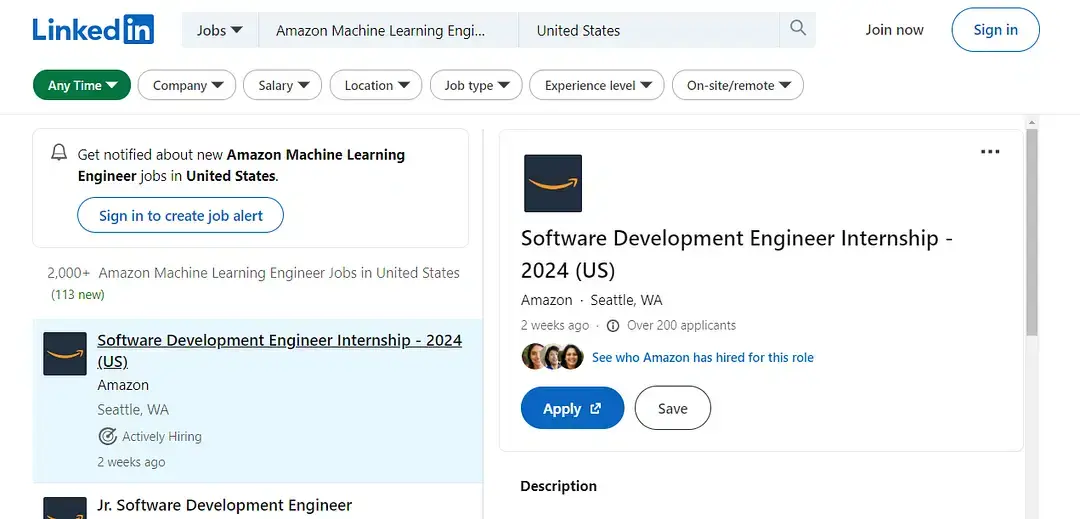This screenshot has height=519, width=1080.
Task: Open Jr. Software Development Engineer listing
Action: coord(225,505)
